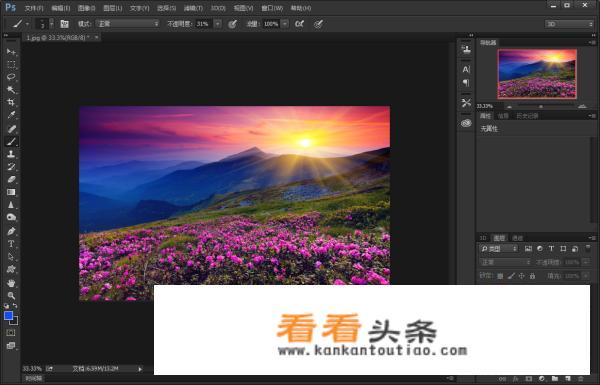This screenshot has width=600, height=385.
Task: Change the screen mode
Action: click(11, 346)
